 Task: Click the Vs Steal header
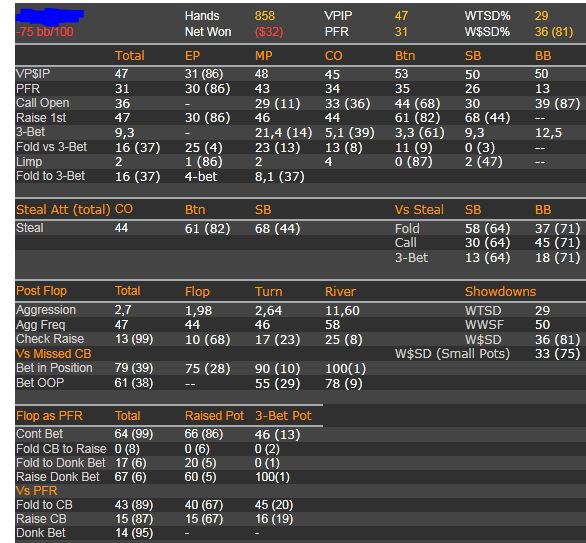click(x=419, y=209)
